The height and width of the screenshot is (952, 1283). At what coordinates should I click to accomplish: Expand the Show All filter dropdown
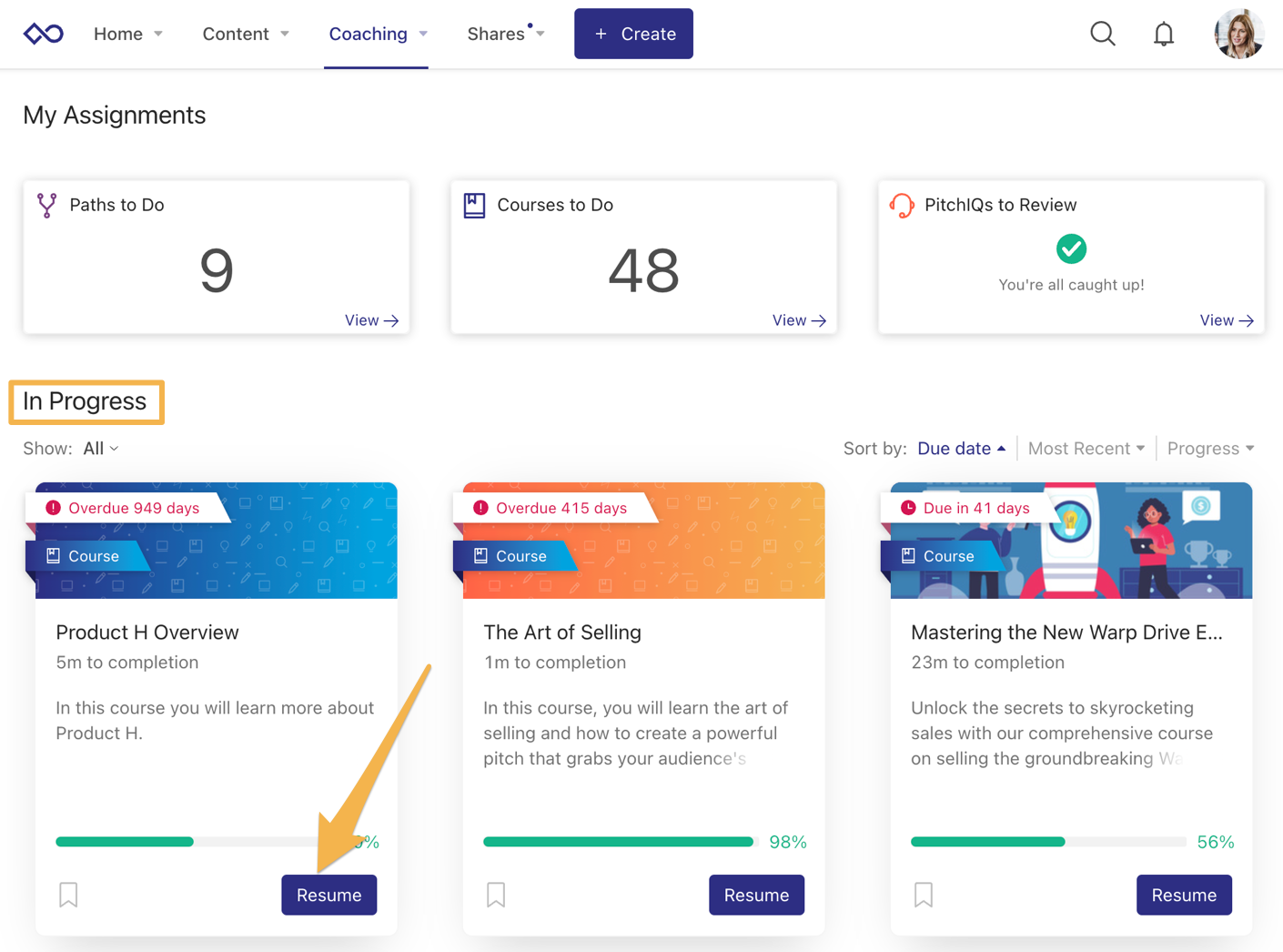click(100, 449)
